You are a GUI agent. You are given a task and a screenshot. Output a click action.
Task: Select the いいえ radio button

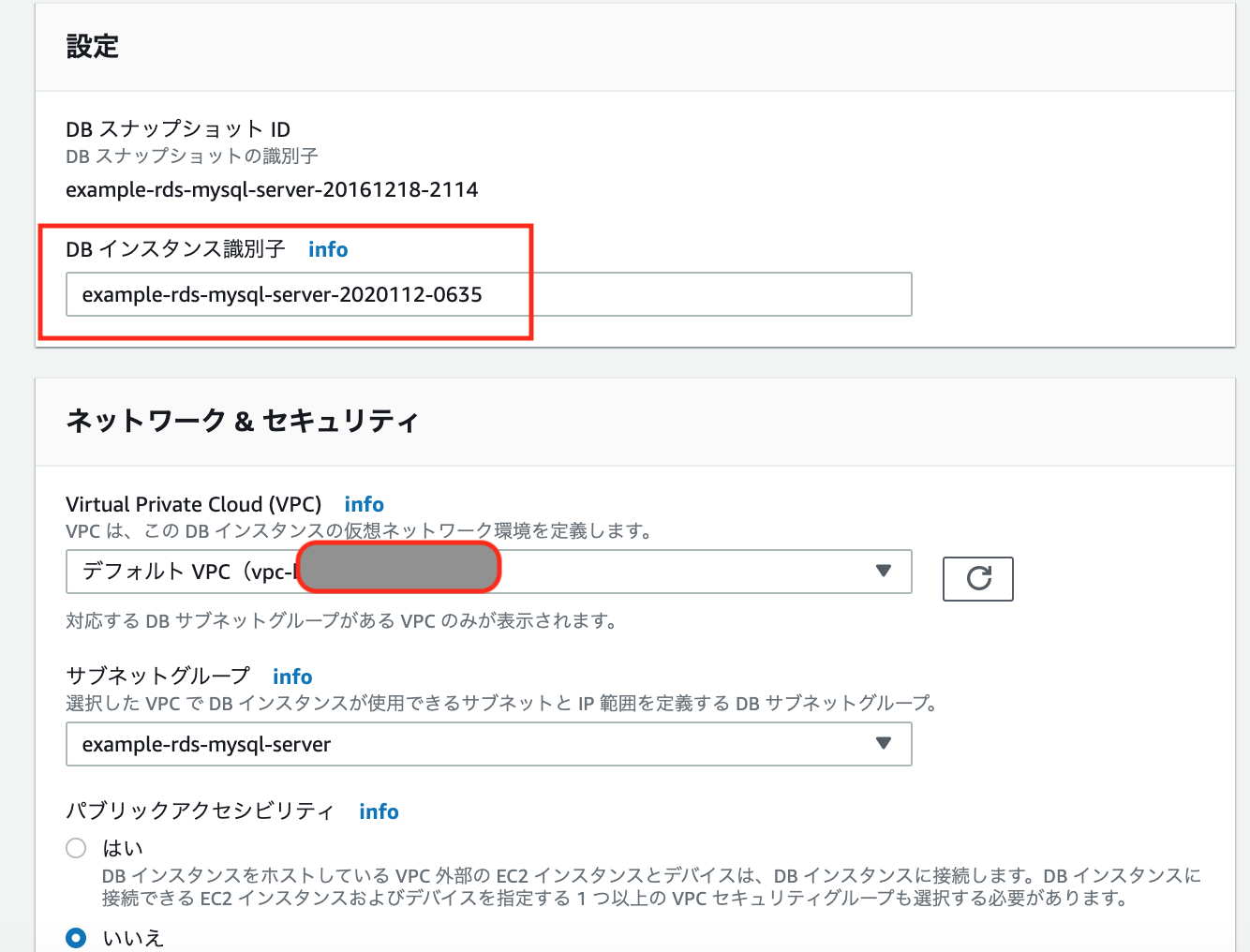tap(76, 937)
